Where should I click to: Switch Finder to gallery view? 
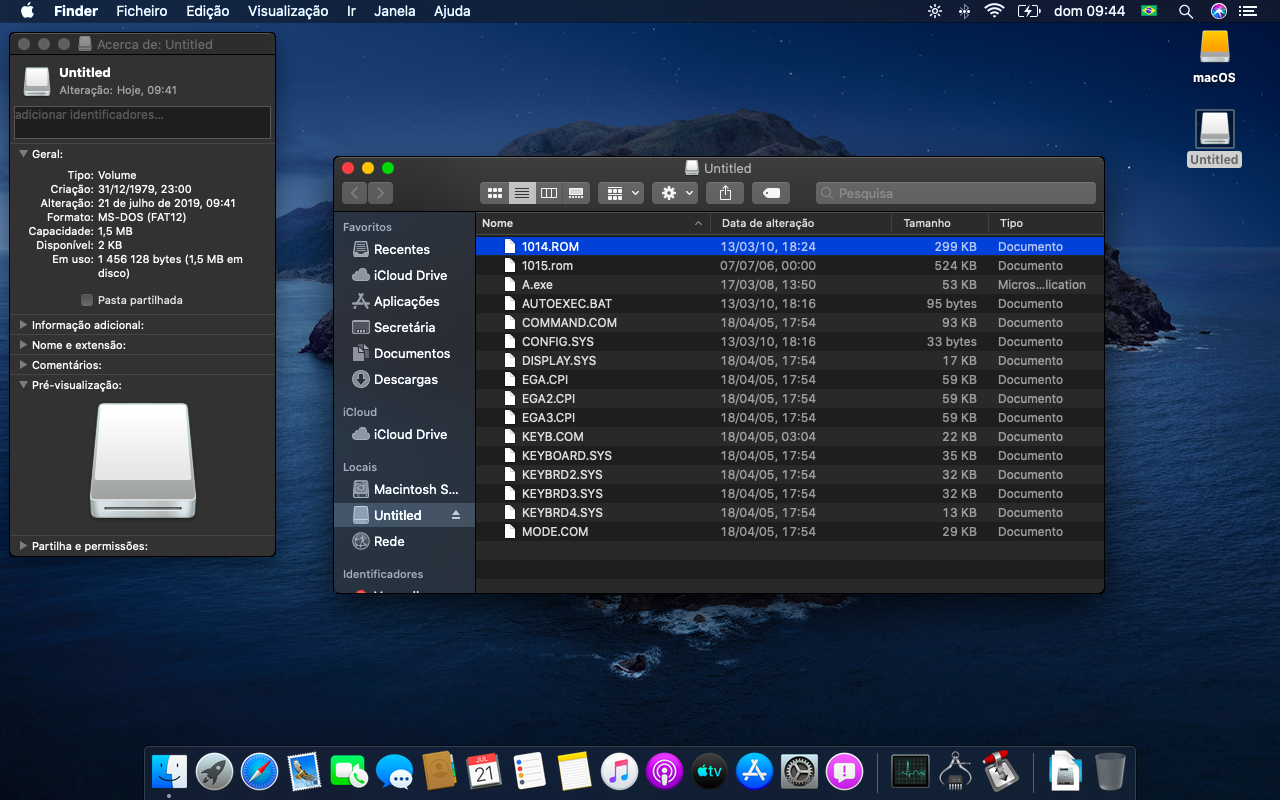[x=576, y=193]
